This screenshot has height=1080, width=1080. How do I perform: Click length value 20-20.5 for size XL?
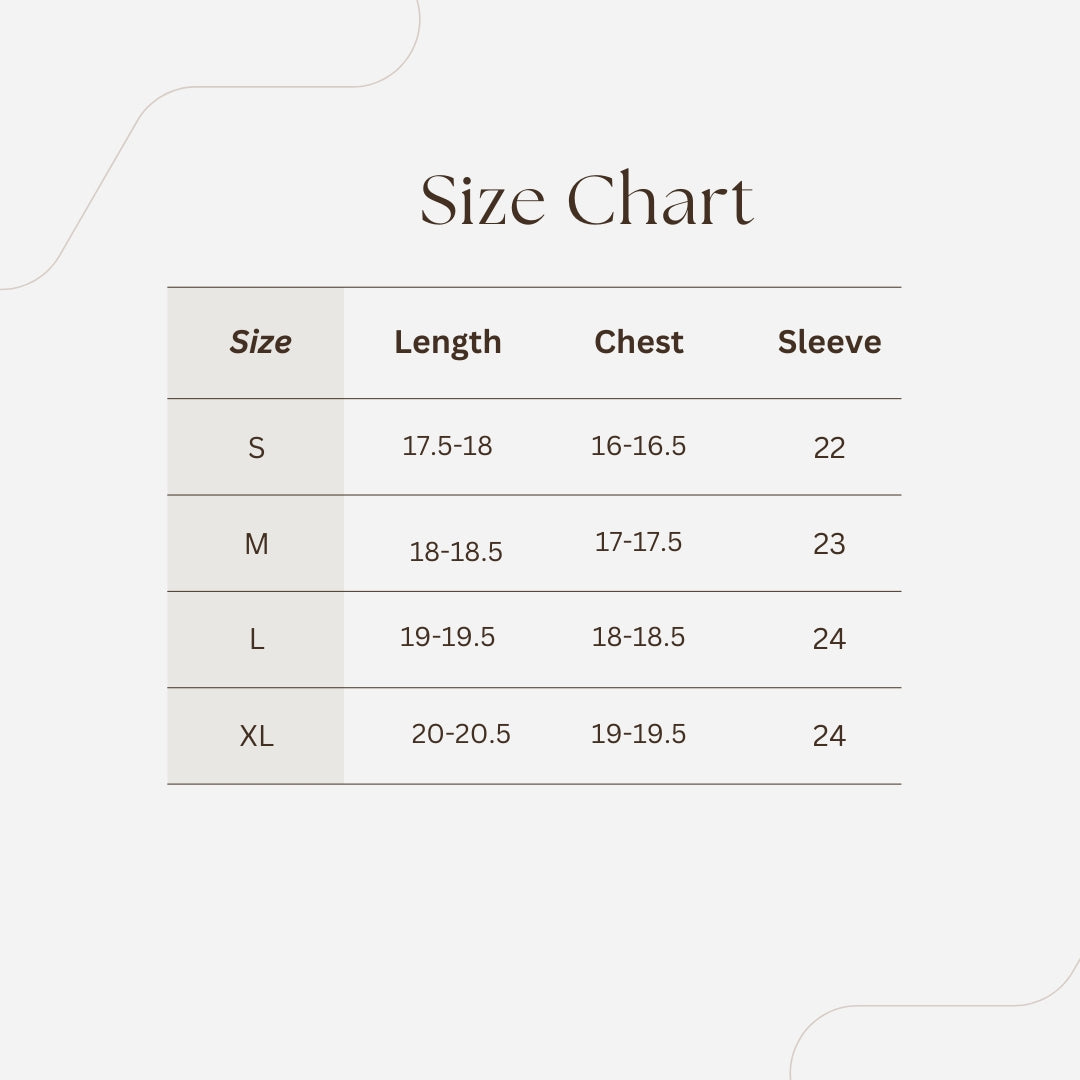(461, 734)
